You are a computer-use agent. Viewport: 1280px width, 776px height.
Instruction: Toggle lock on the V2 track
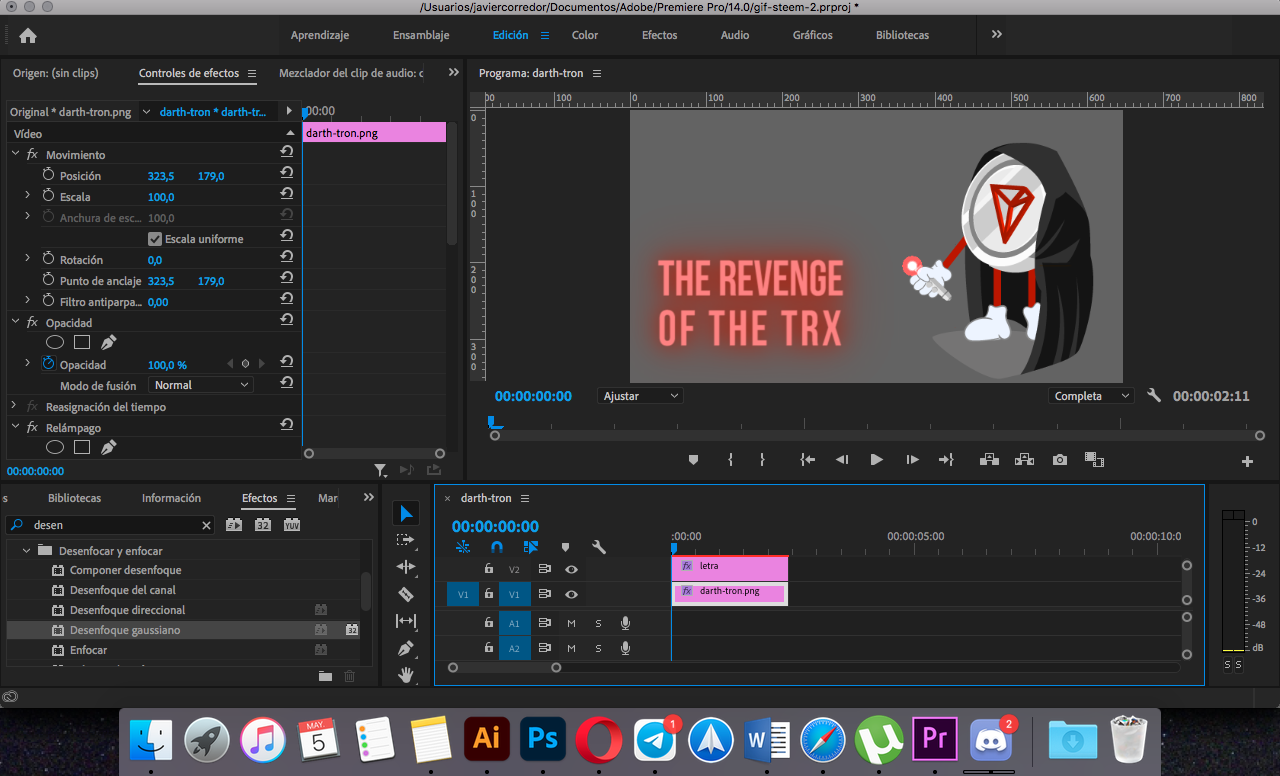(489, 569)
